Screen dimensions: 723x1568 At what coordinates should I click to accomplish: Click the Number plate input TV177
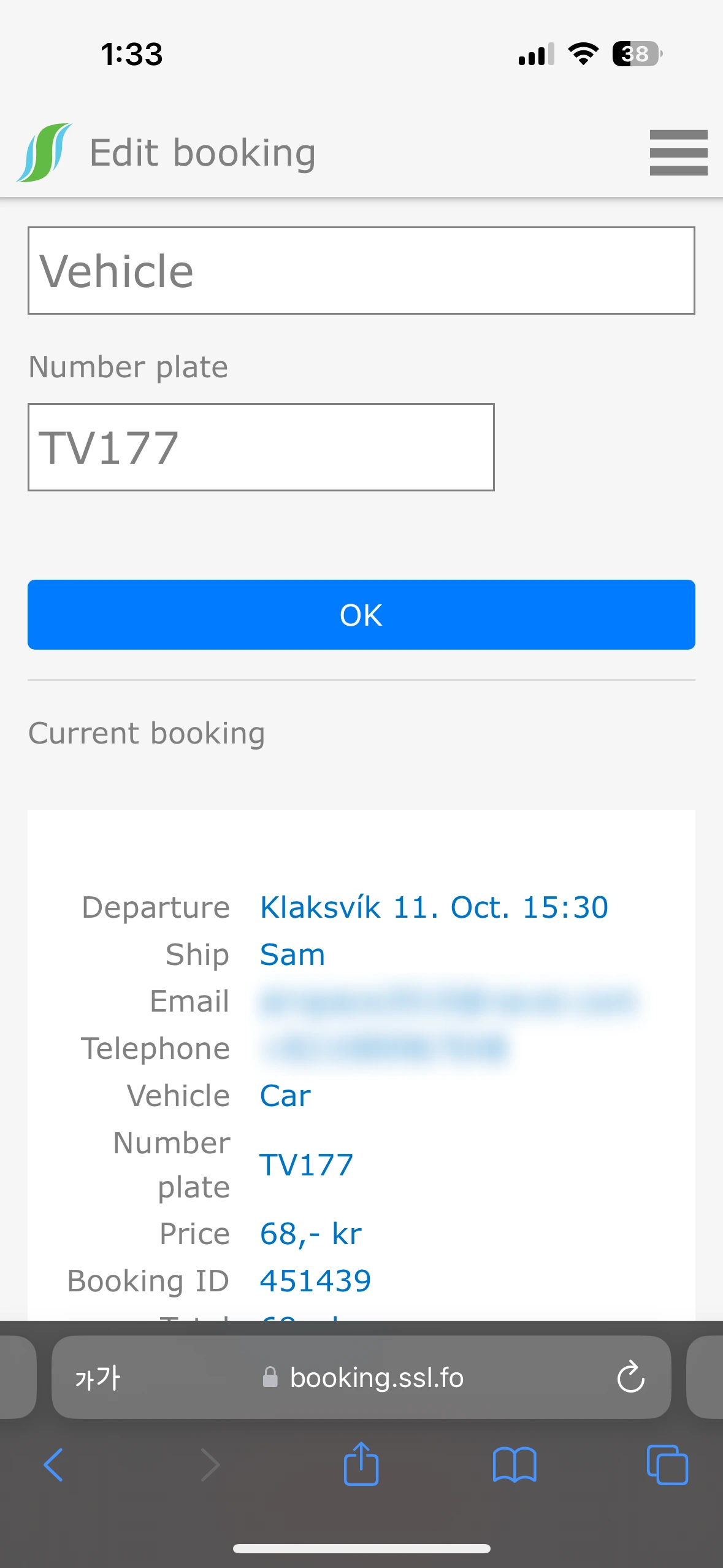click(261, 447)
